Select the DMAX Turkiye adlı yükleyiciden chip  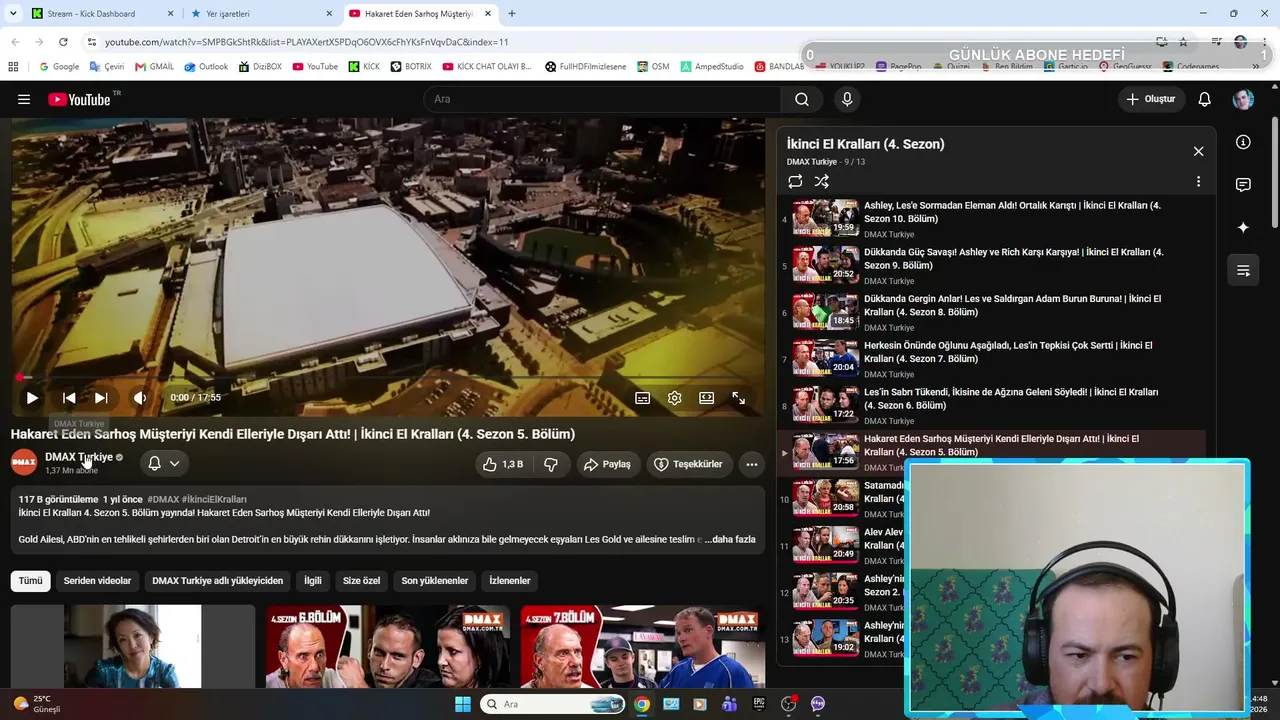click(218, 581)
